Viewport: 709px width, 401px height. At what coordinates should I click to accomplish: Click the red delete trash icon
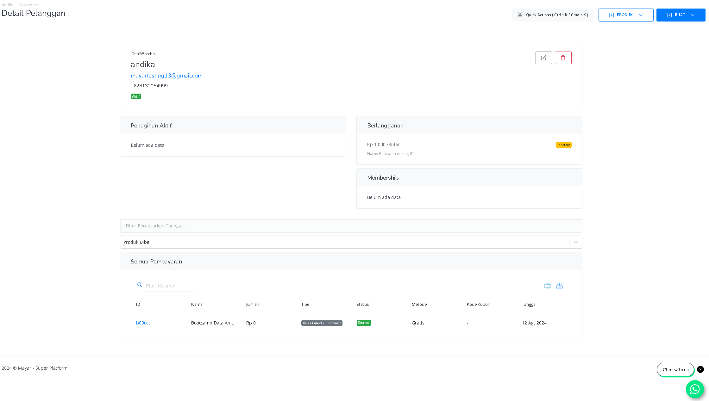(563, 58)
